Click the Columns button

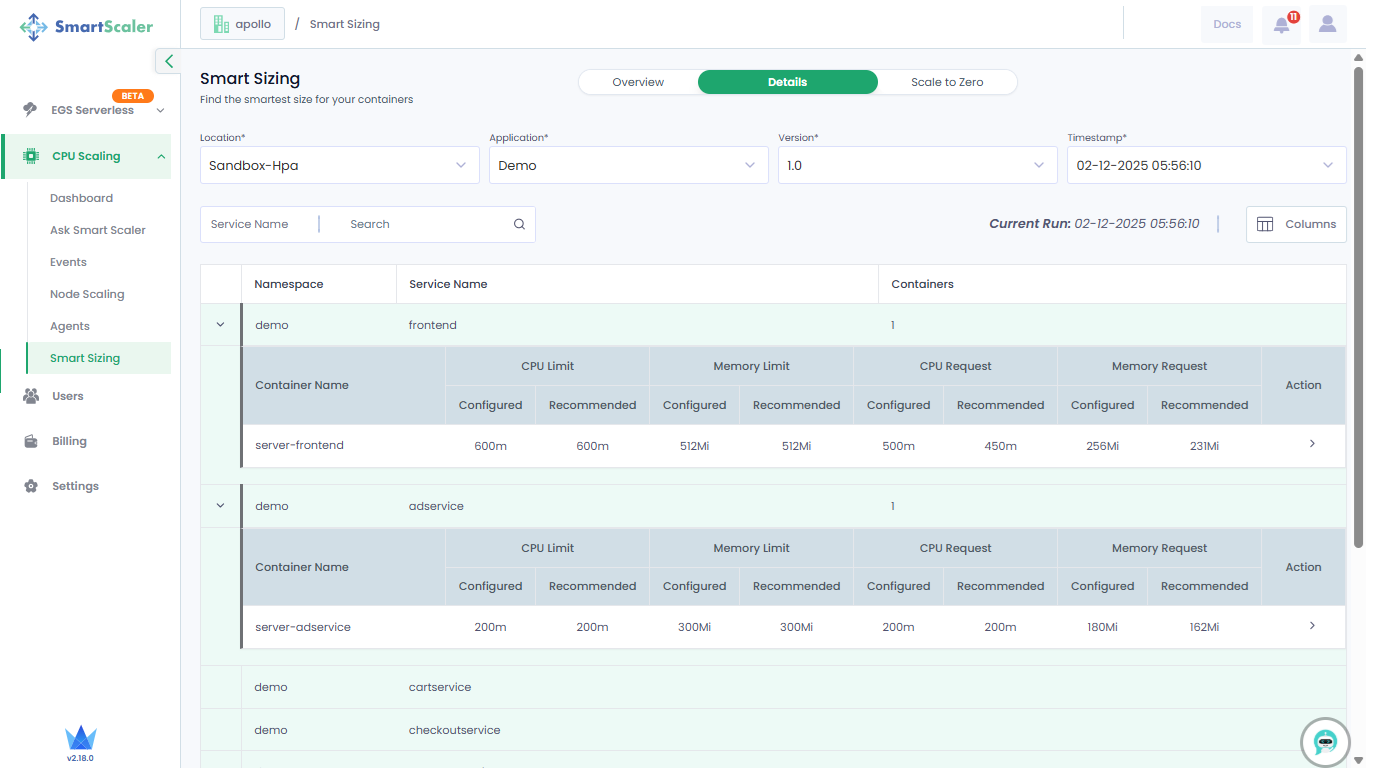(1296, 225)
